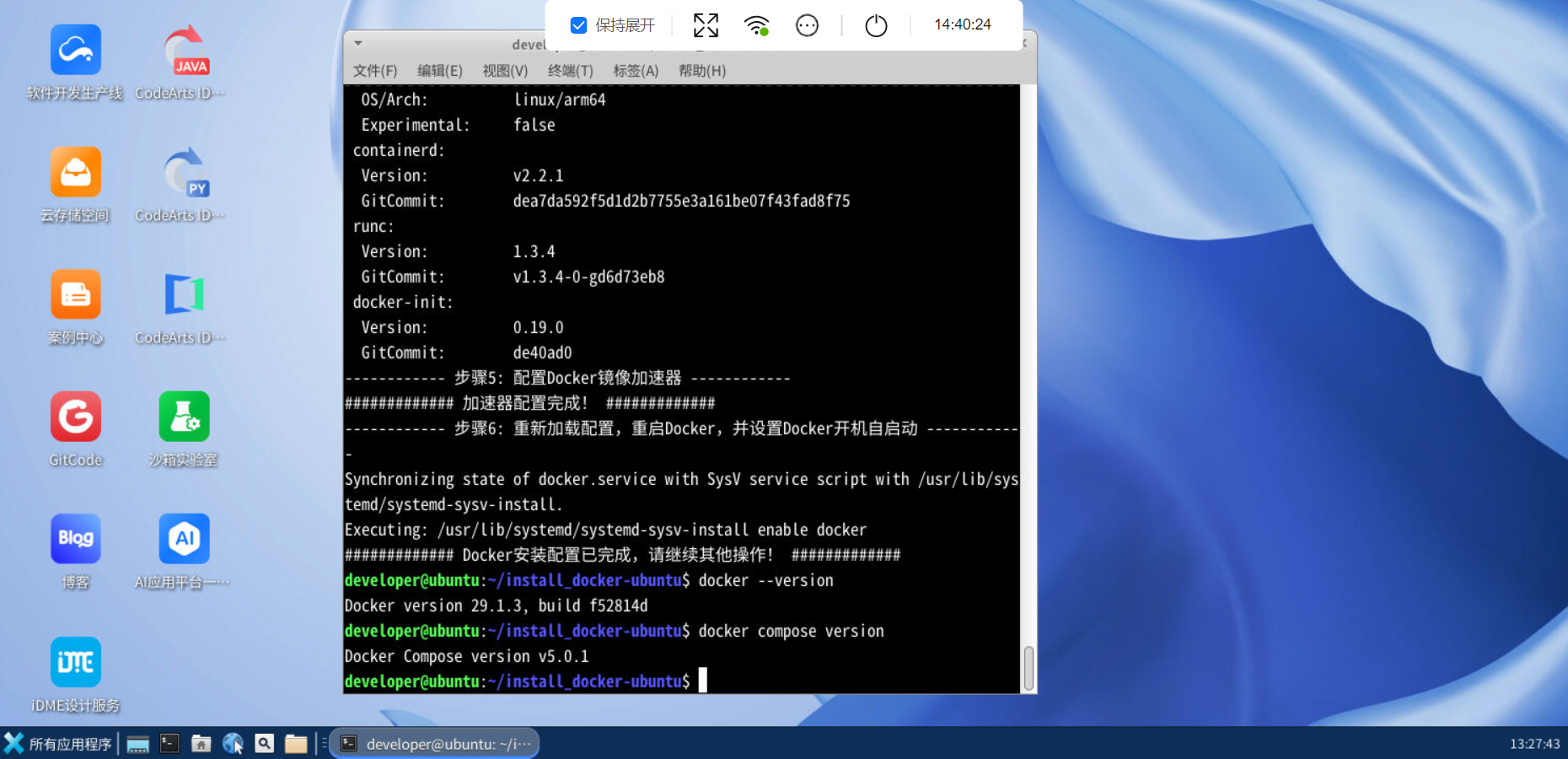Click the show desktop taskbar icon

(137, 744)
